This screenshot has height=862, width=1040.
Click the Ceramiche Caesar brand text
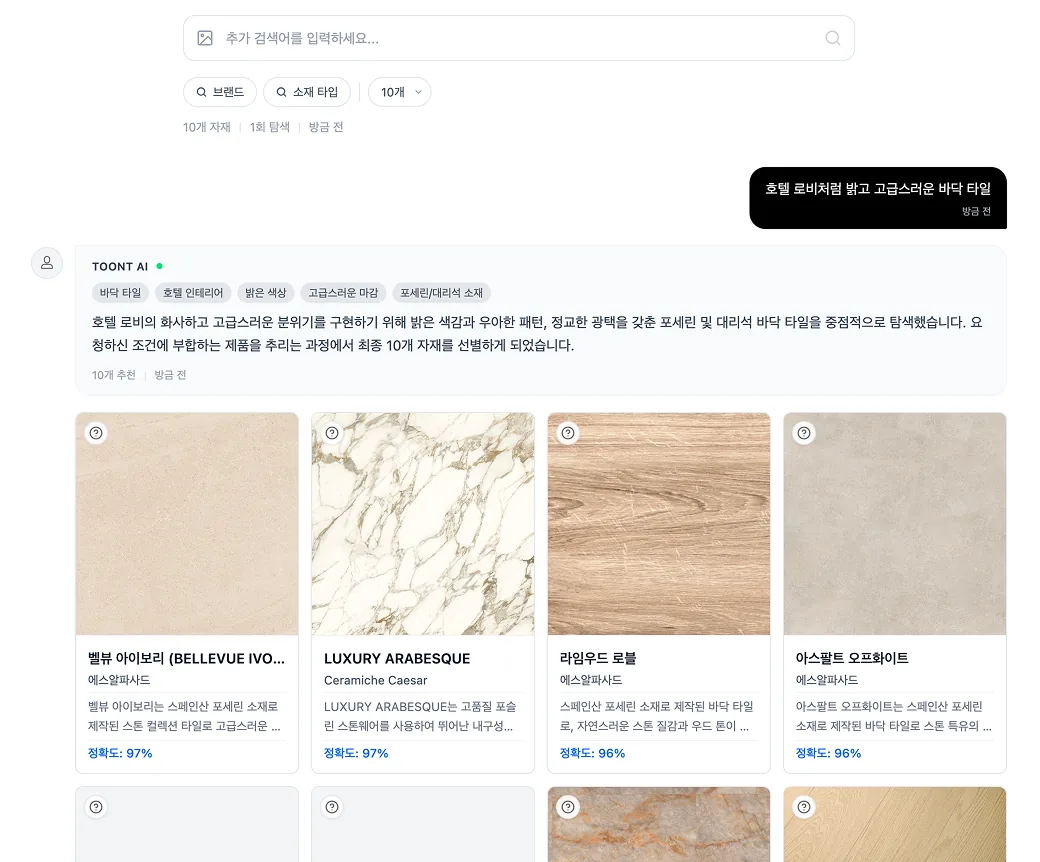tap(375, 680)
